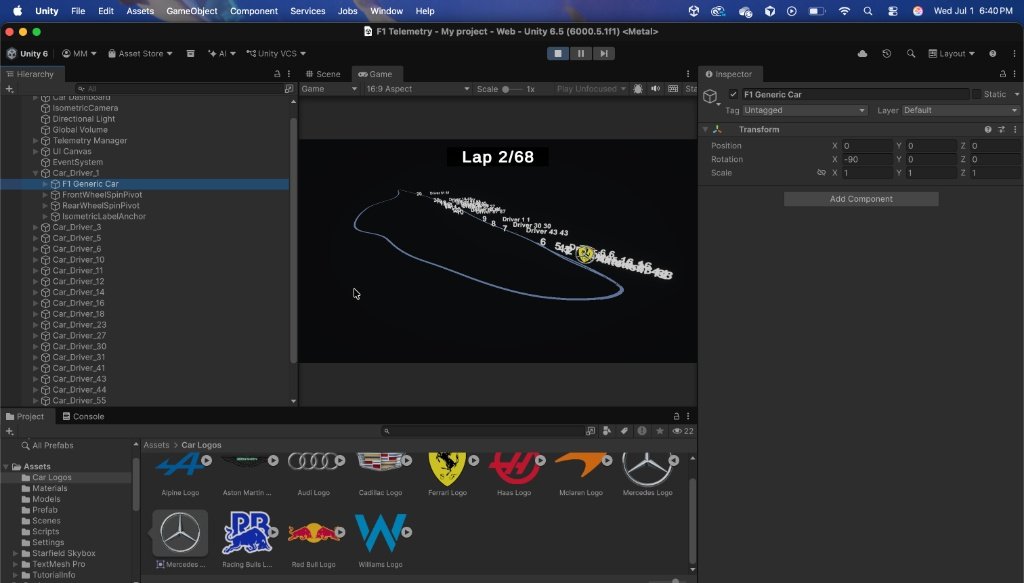
Task: Open the Unity VCS dropdown
Action: (276, 54)
